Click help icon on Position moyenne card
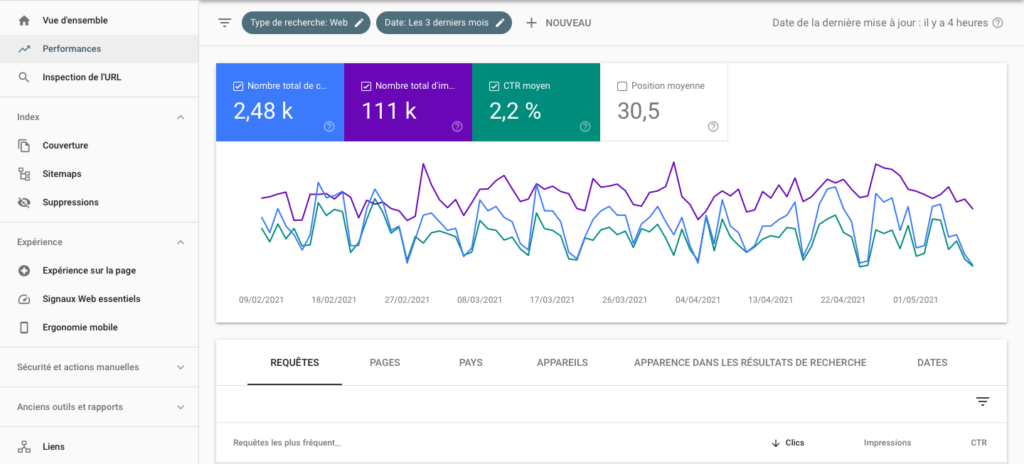 (x=713, y=127)
